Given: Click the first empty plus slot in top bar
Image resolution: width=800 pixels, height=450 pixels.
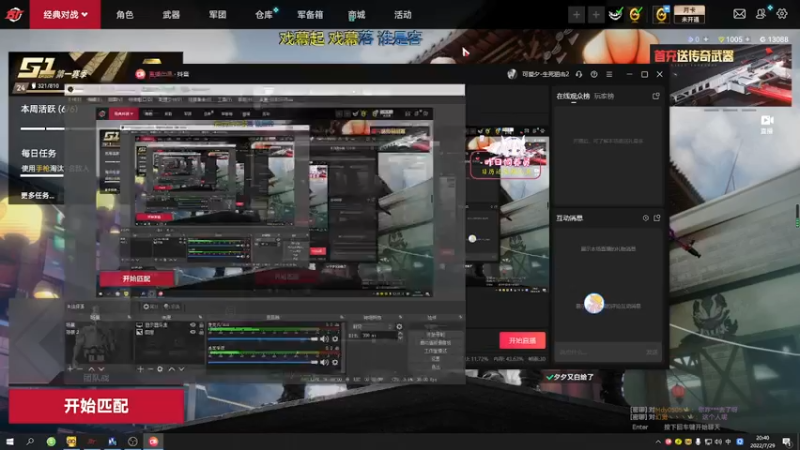Looking at the screenshot, I should click(x=577, y=15).
